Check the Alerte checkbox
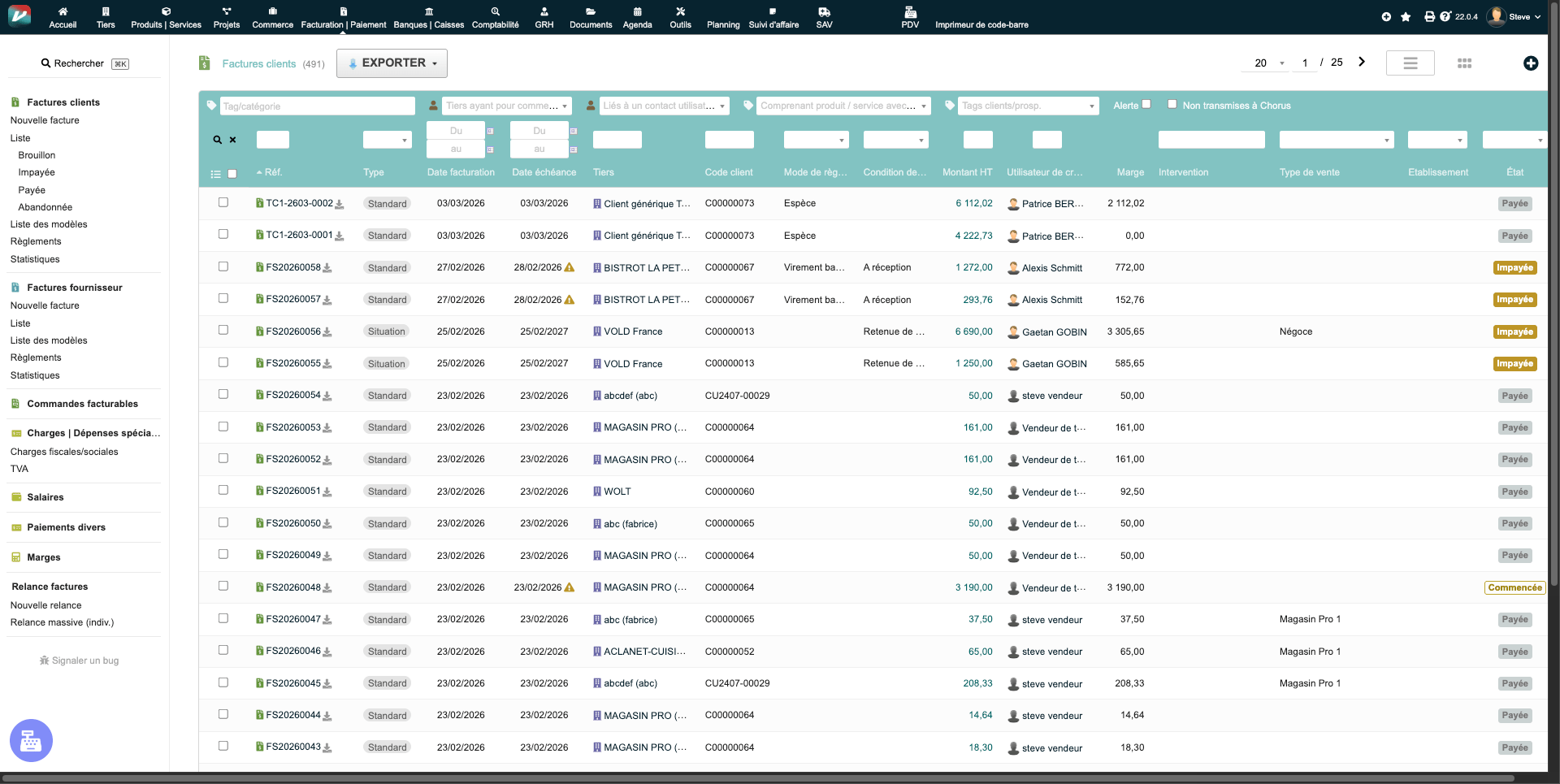1560x784 pixels. point(1146,104)
